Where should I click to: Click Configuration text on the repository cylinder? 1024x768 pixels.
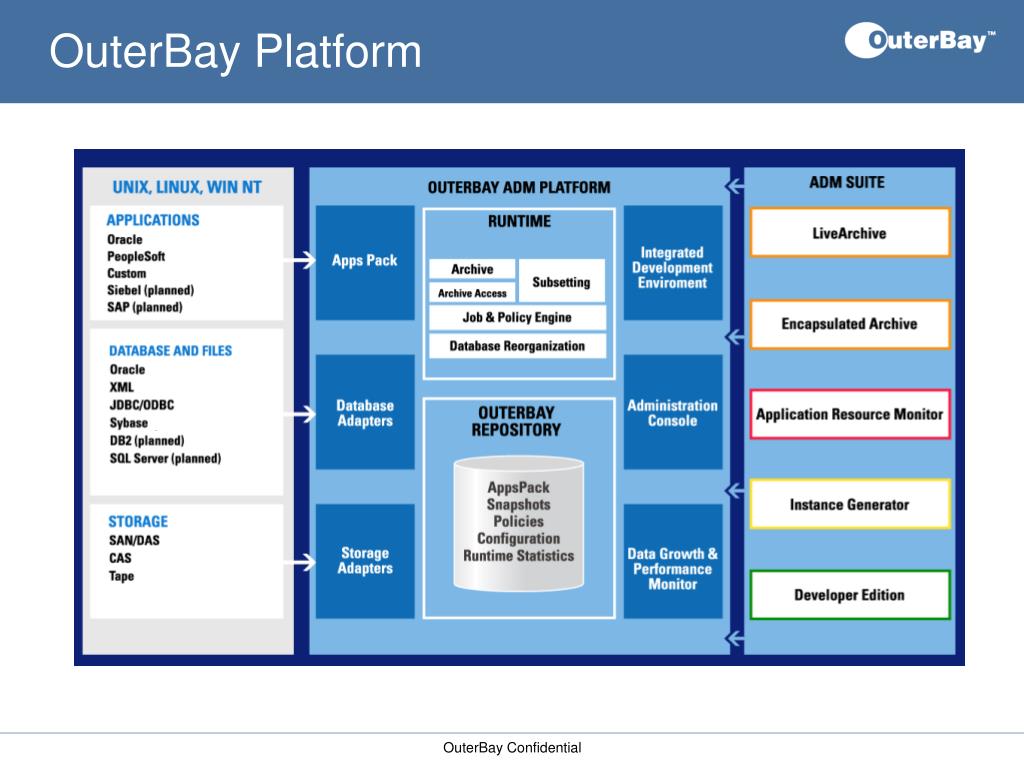(x=519, y=539)
